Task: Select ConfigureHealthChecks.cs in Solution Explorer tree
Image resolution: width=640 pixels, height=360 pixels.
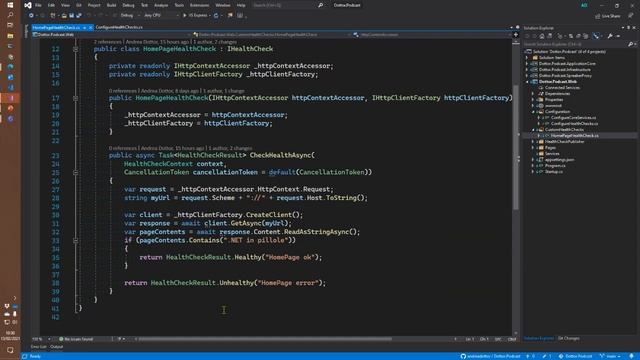Action: pos(574,124)
